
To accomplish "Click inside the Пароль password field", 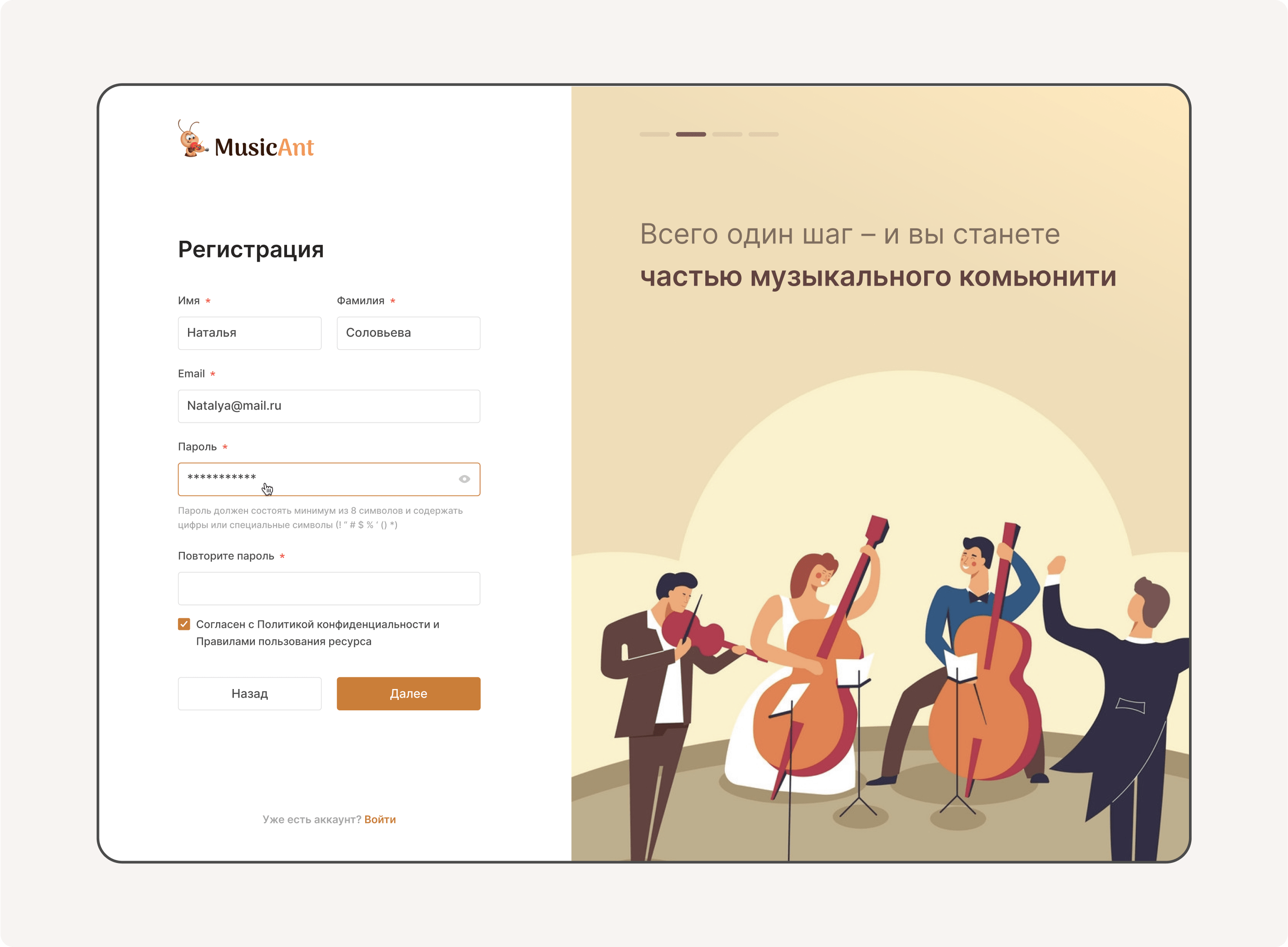I will [329, 479].
